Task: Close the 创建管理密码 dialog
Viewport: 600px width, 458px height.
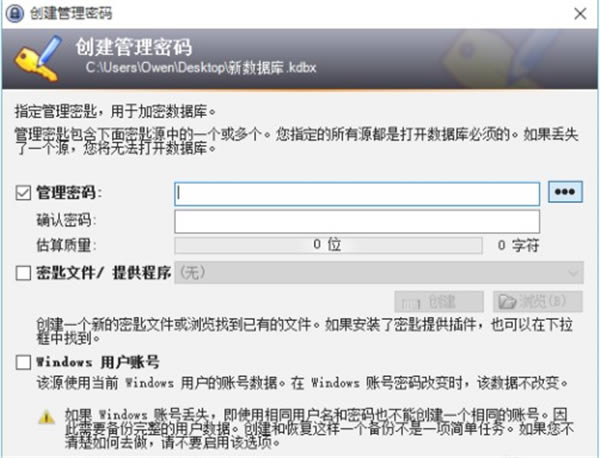Action: [x=580, y=14]
